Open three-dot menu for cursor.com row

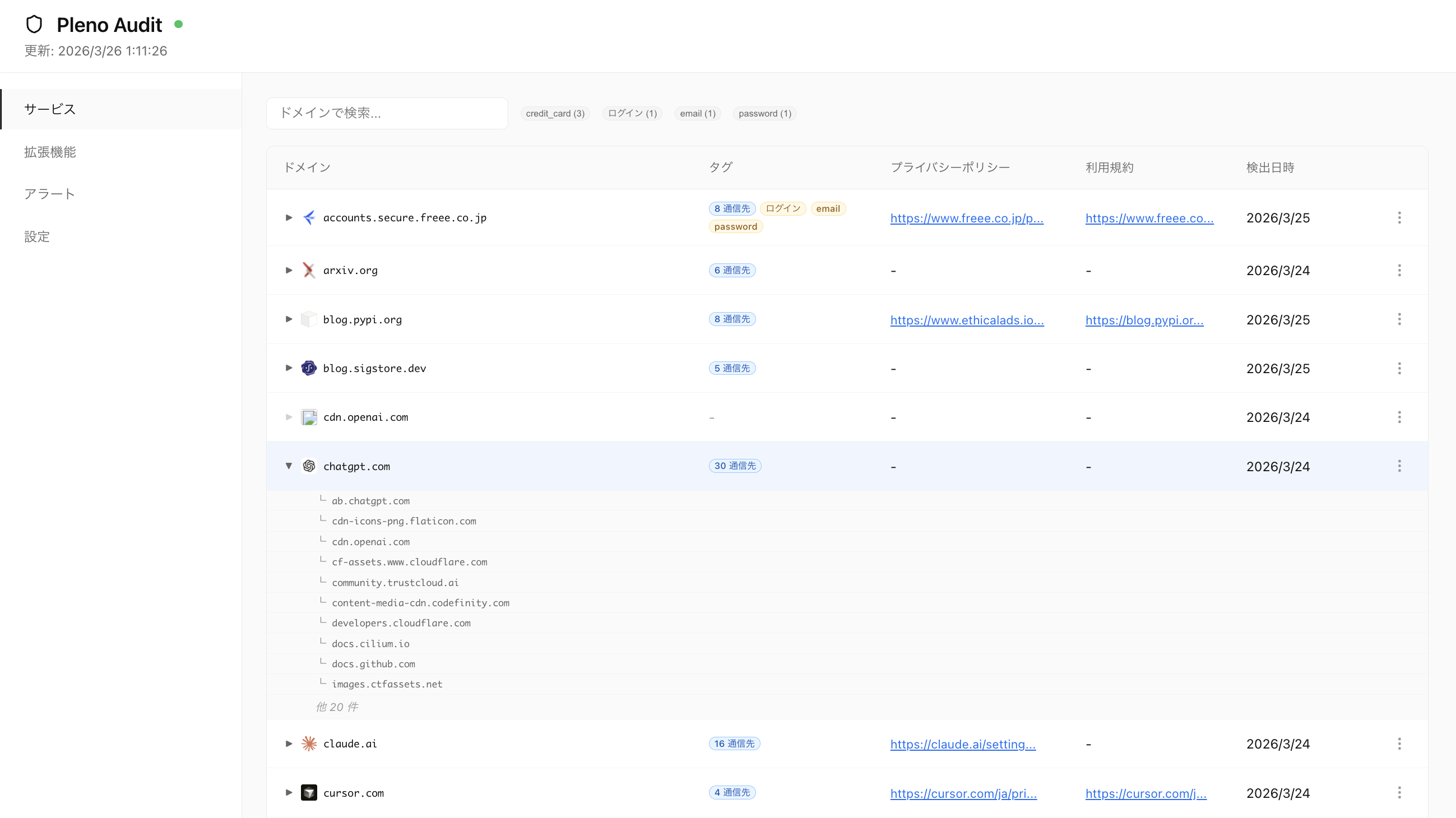[x=1399, y=793]
